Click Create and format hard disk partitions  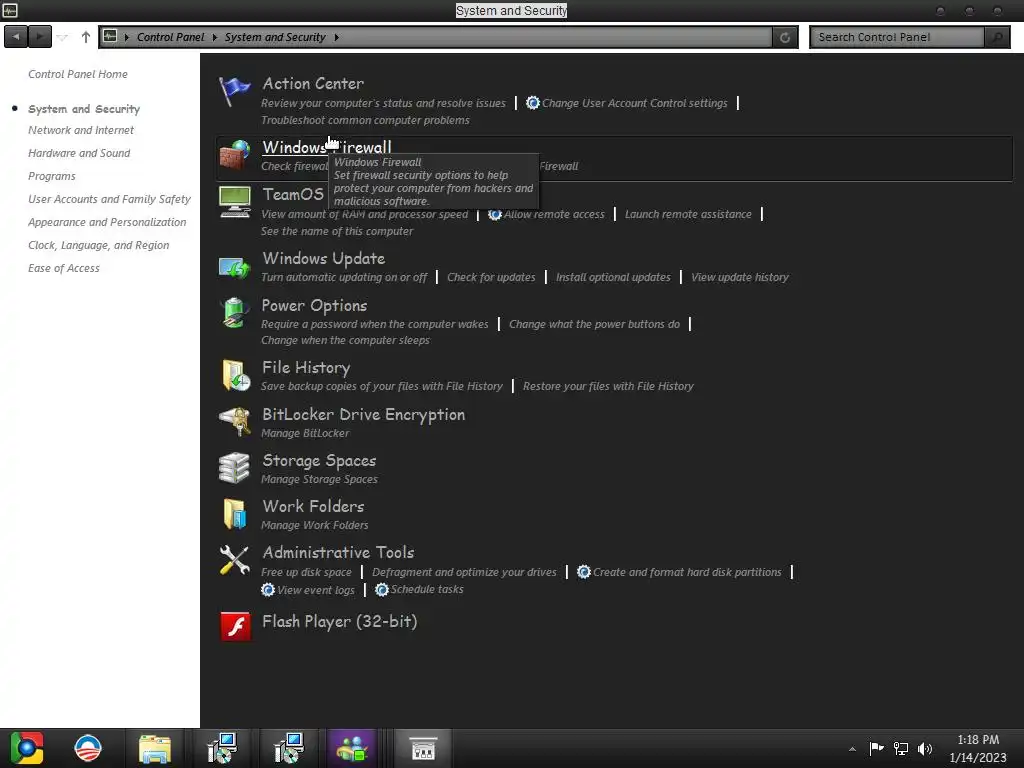pos(687,572)
